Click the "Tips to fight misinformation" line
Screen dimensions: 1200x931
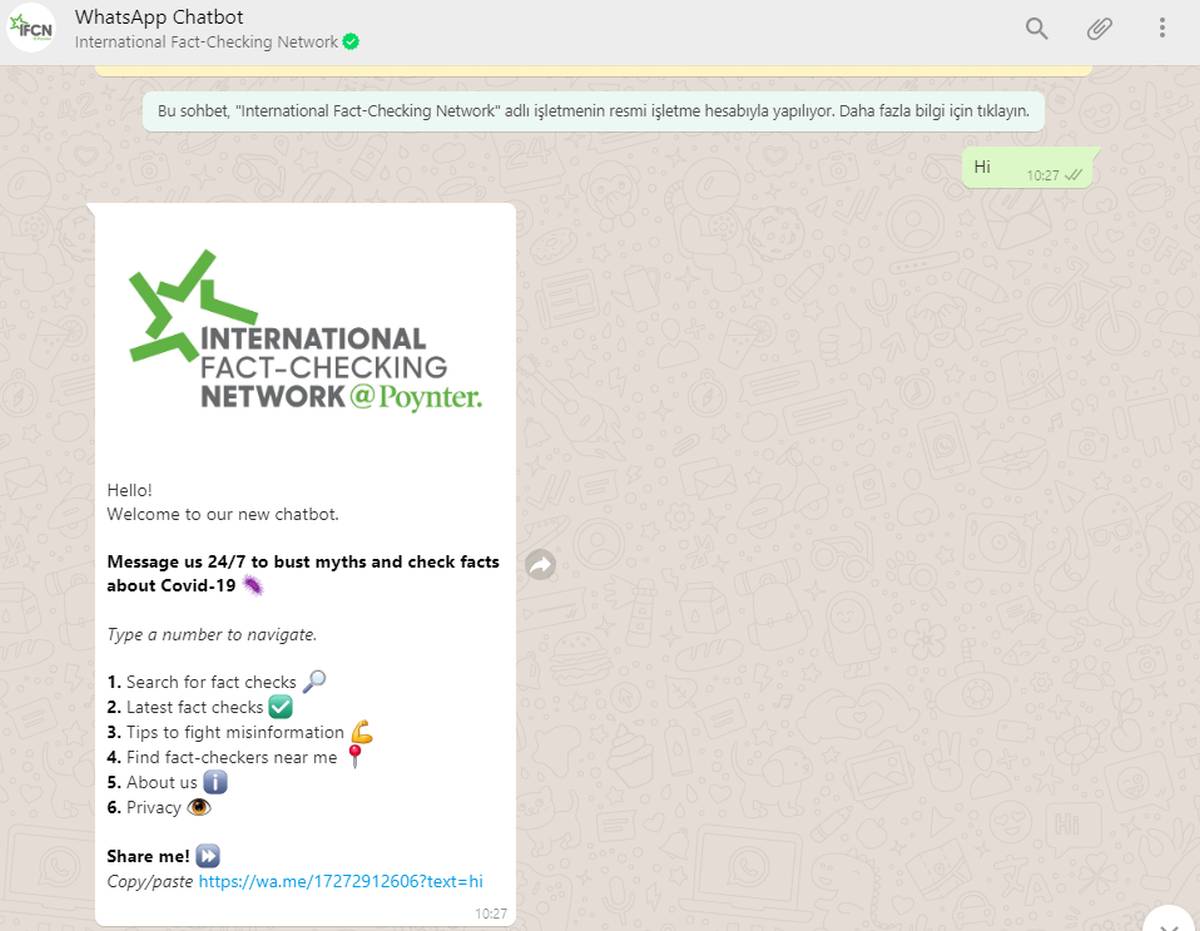[240, 732]
